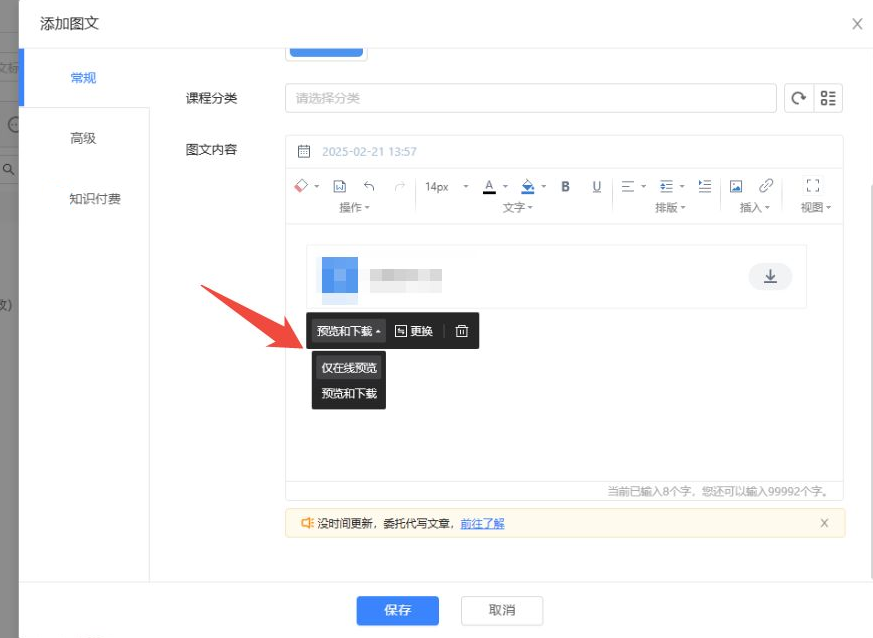Screen dimensions: 873x638
Task: Open the 视图 toolbar group menu
Action: 816,208
